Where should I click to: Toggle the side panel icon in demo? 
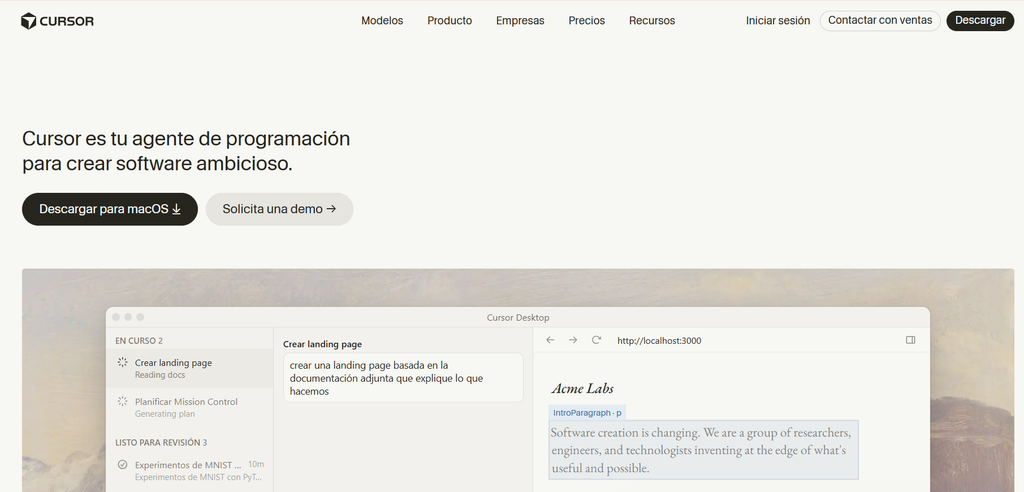(910, 340)
